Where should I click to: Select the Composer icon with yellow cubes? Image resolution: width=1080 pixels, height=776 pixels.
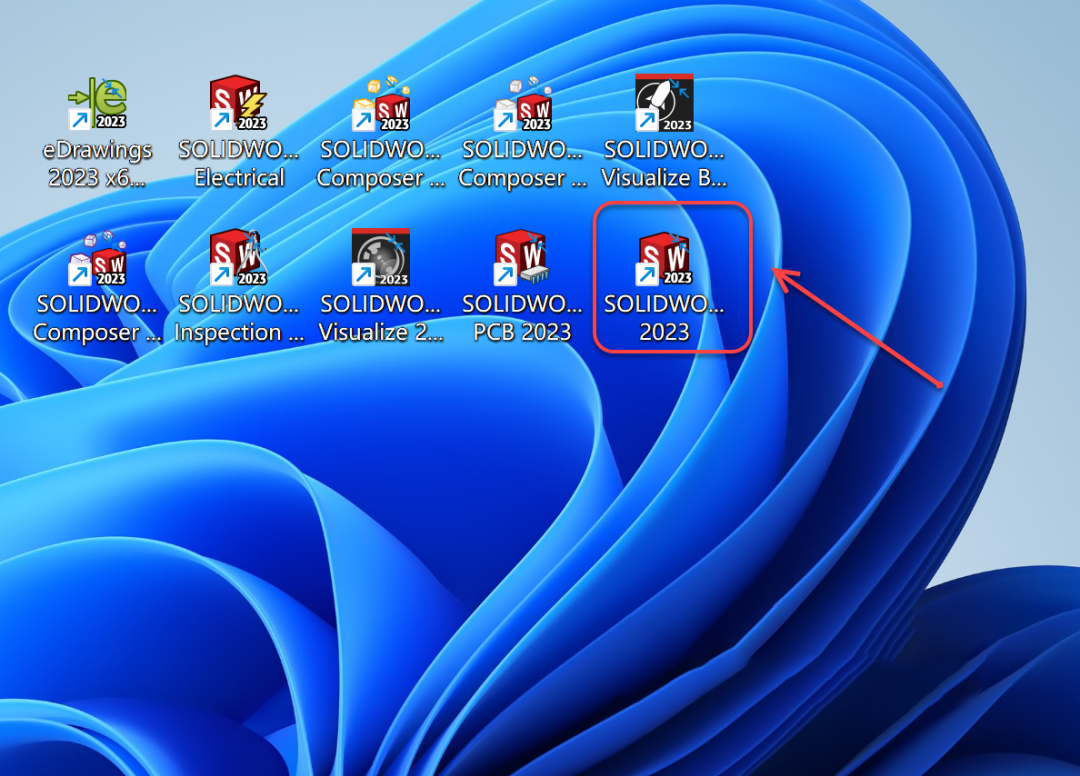coord(381,104)
